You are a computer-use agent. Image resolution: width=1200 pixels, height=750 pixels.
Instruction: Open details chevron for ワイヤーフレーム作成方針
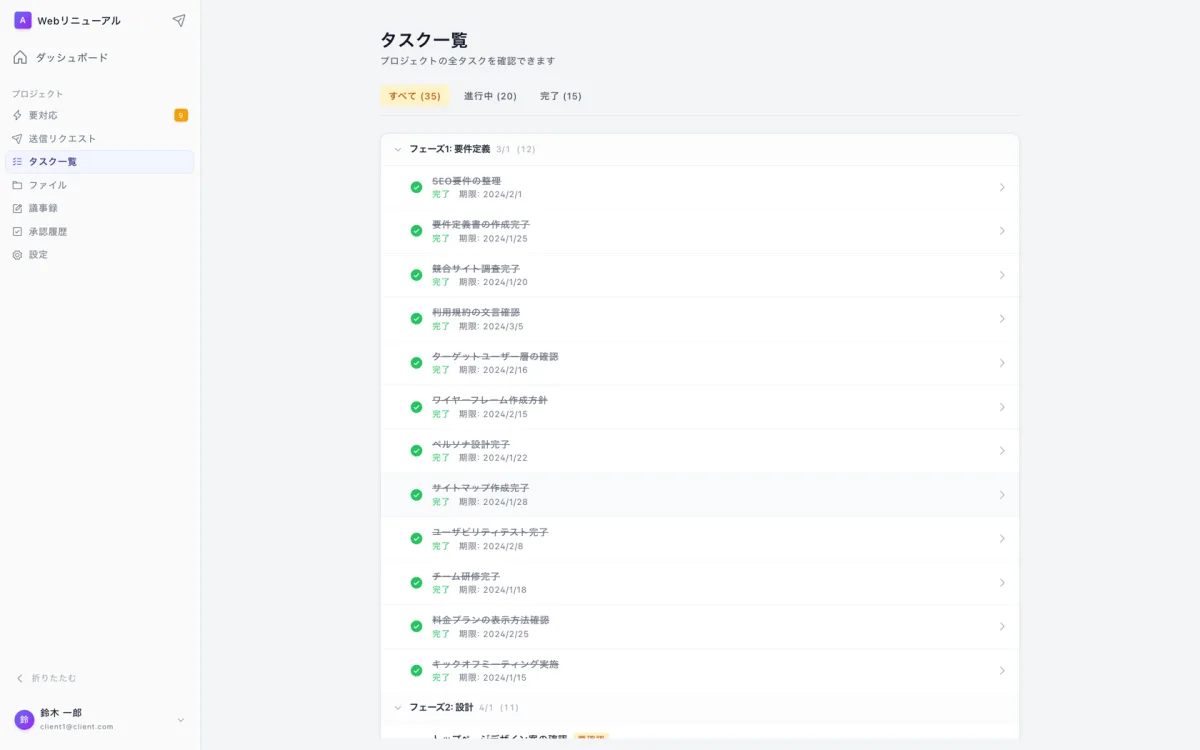tap(1002, 407)
